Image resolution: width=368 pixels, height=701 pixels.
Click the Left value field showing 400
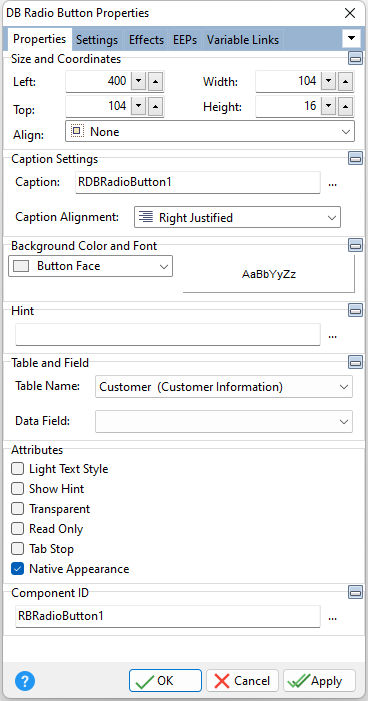98,81
